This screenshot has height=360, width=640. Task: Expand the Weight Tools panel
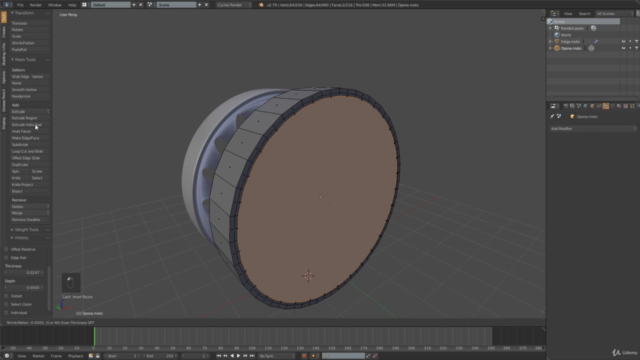click(12, 230)
